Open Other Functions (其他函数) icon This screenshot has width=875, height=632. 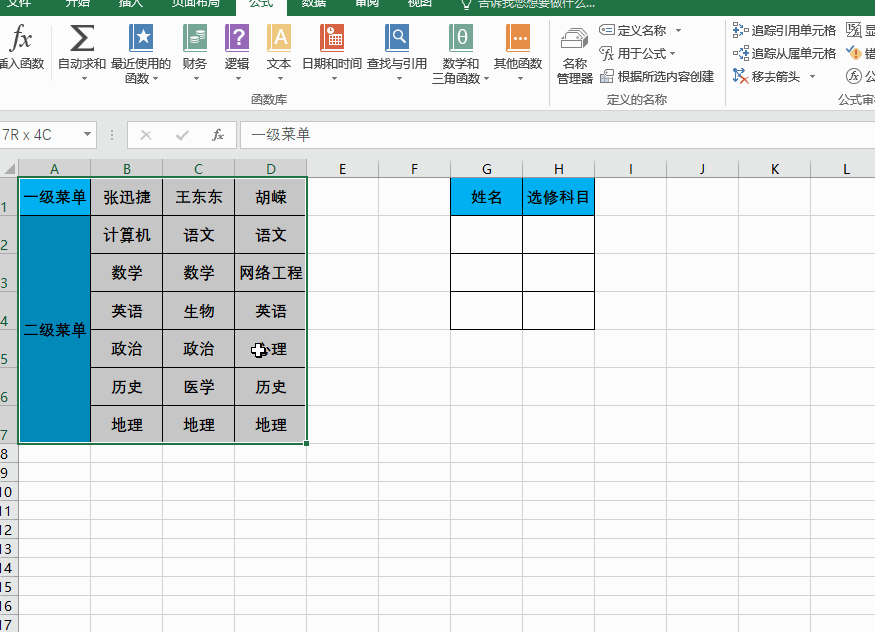point(518,38)
